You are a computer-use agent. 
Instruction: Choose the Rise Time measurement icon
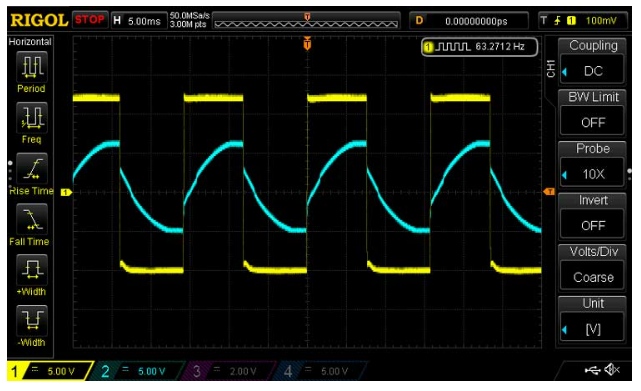pos(32,169)
